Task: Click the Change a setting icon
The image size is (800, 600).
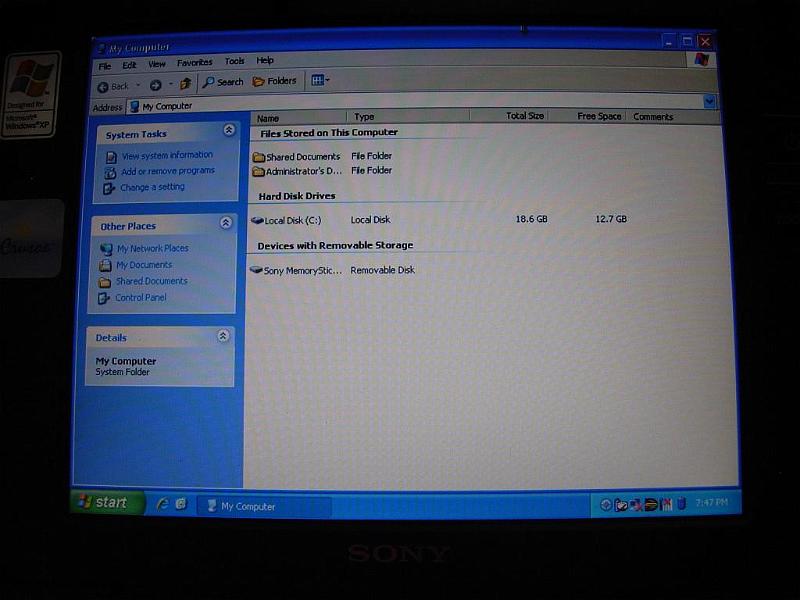Action: [109, 189]
